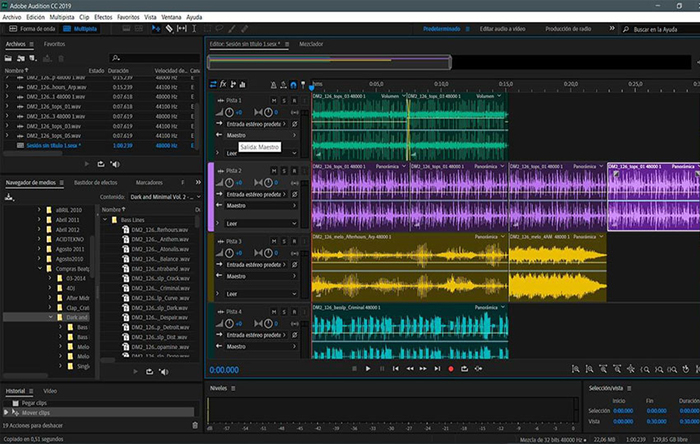Open Predeterminado workspace menu

click(467, 29)
